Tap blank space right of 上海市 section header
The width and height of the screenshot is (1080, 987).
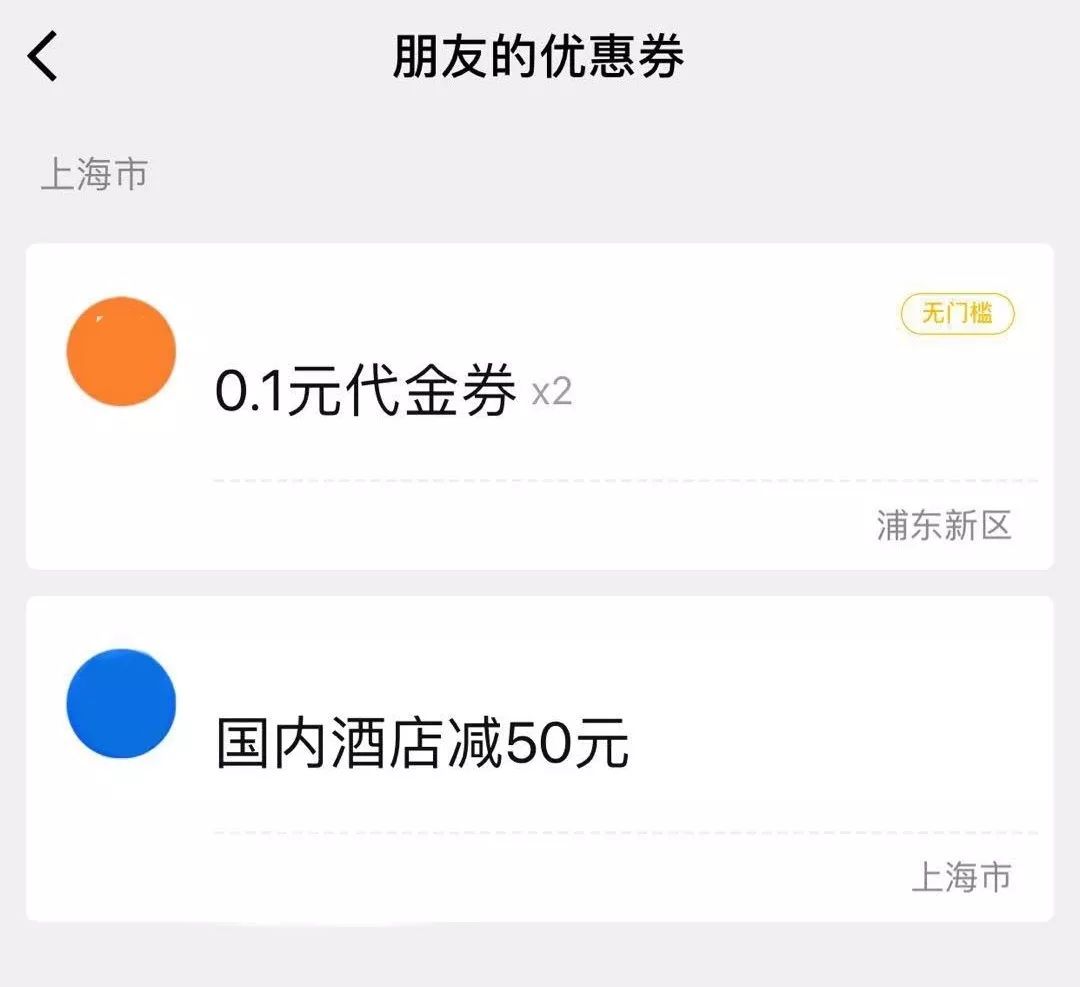600,174
